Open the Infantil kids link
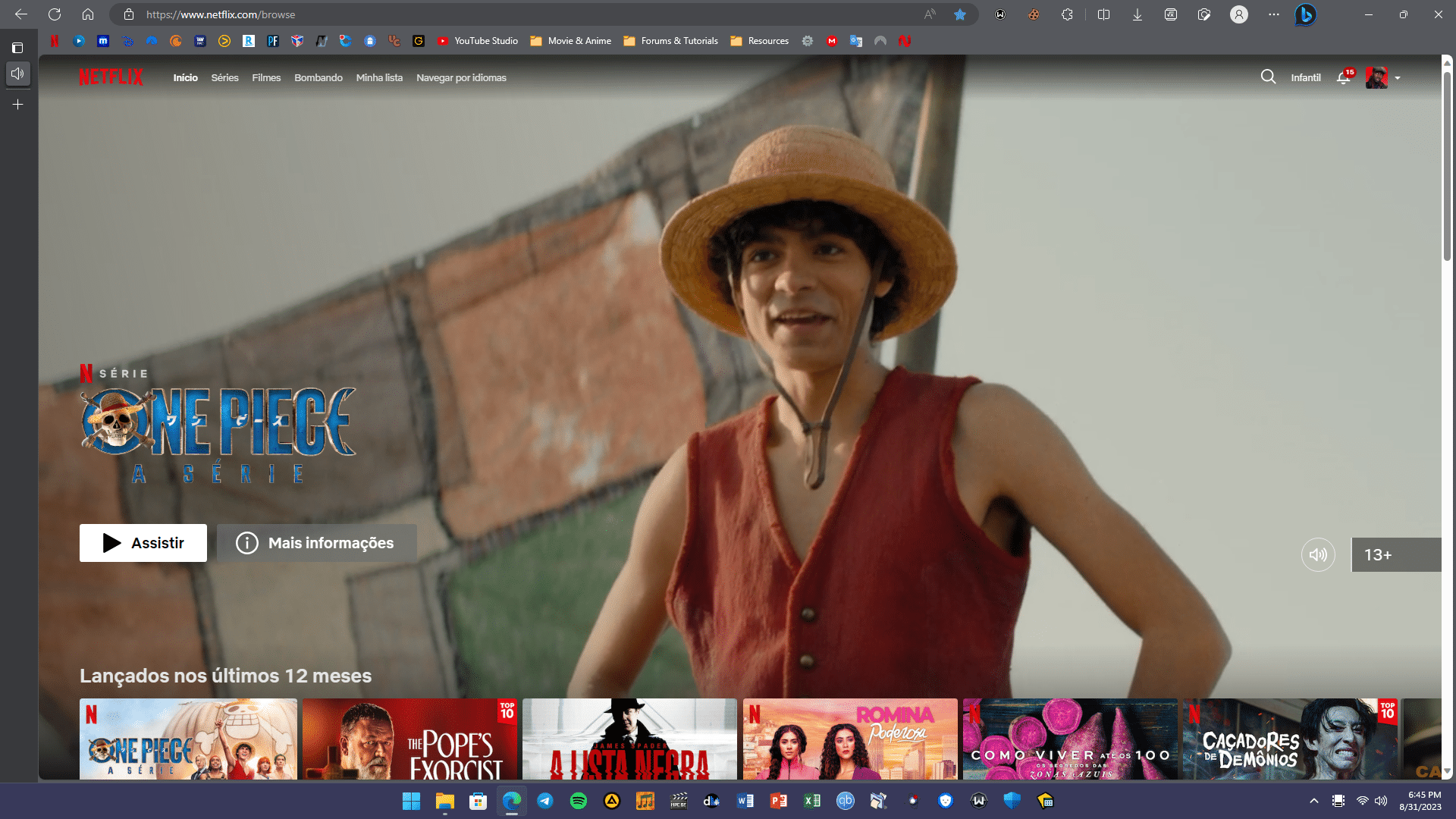 click(1306, 78)
